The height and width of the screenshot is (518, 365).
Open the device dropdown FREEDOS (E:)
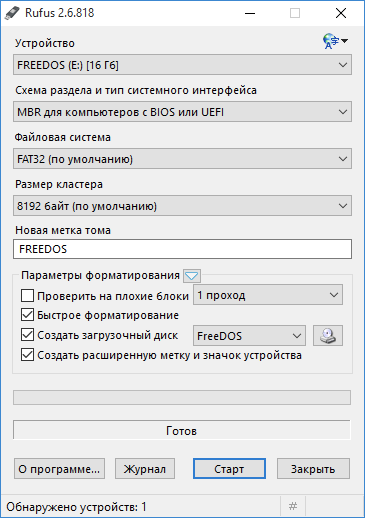tap(182, 65)
